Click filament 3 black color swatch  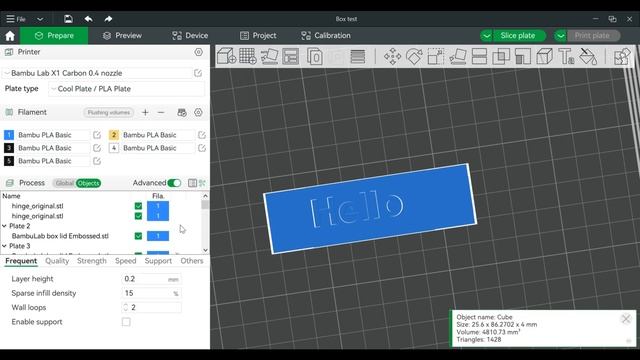point(9,148)
